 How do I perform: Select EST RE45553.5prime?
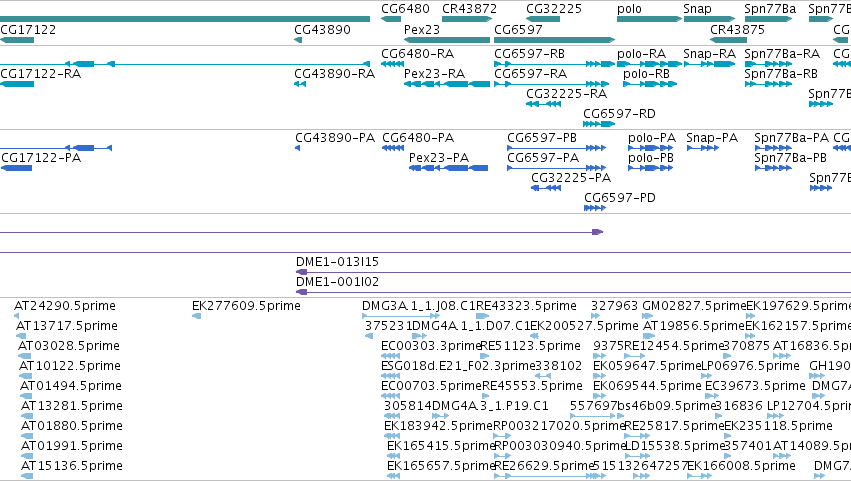(532, 386)
